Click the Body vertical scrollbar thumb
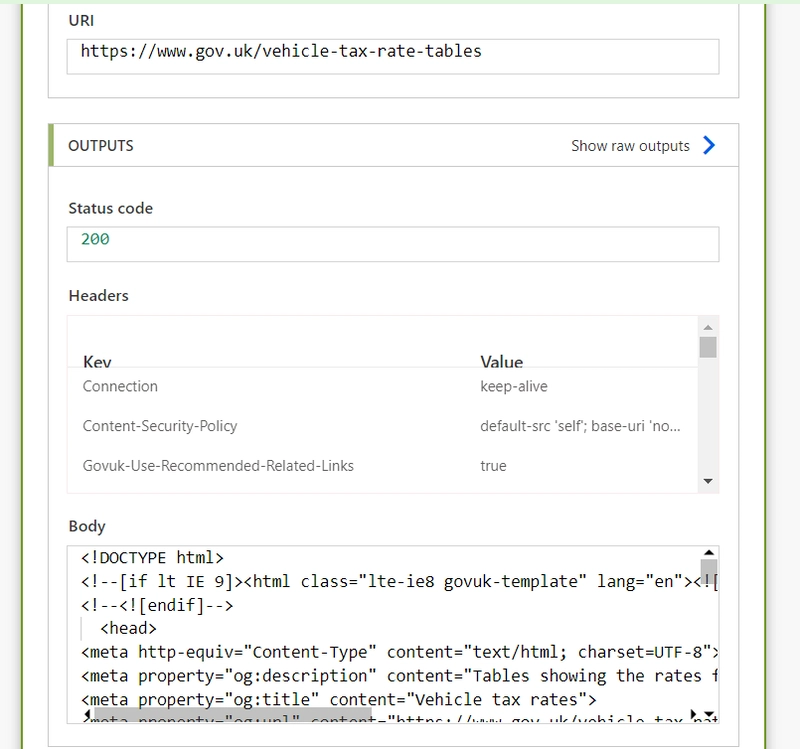Viewport: 800px width, 749px height. click(x=709, y=571)
